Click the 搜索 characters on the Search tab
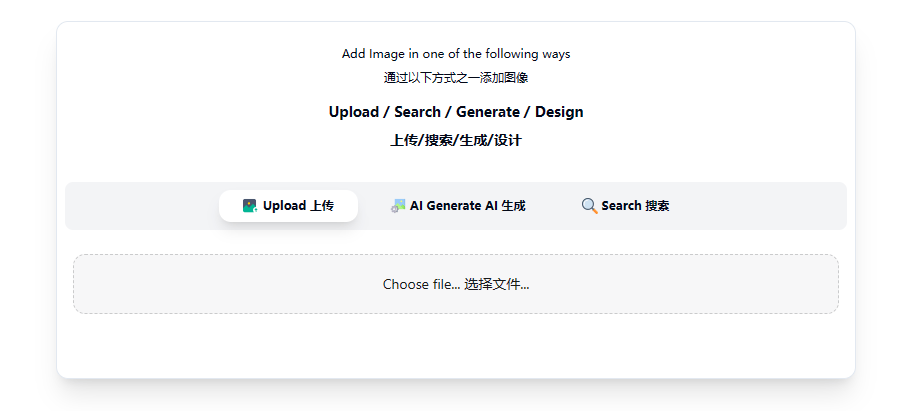The image size is (917, 411). (x=657, y=206)
